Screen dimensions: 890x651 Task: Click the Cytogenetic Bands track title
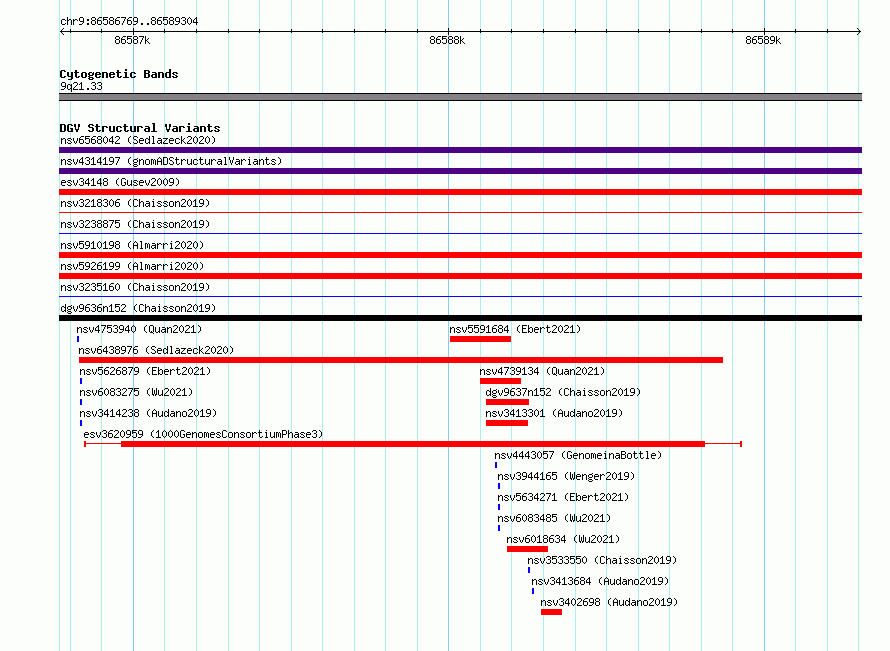click(119, 74)
